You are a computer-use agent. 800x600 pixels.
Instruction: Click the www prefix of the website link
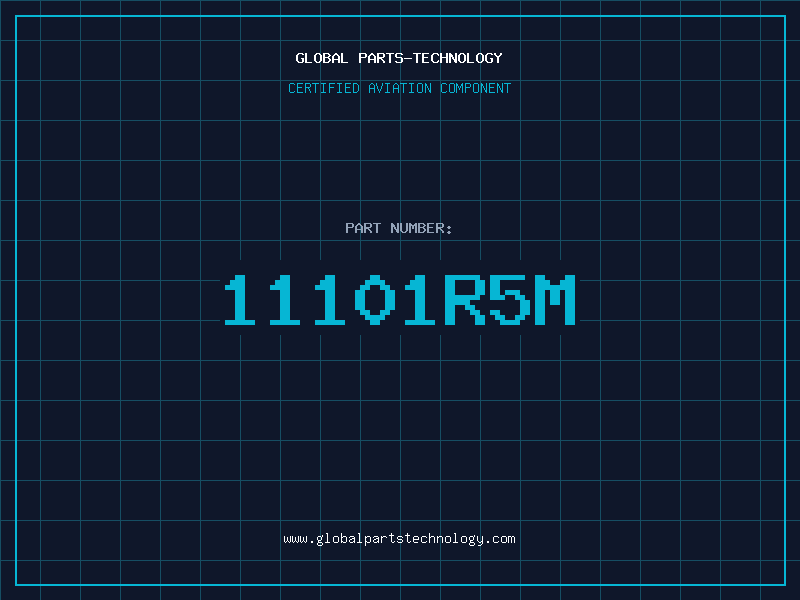point(296,539)
